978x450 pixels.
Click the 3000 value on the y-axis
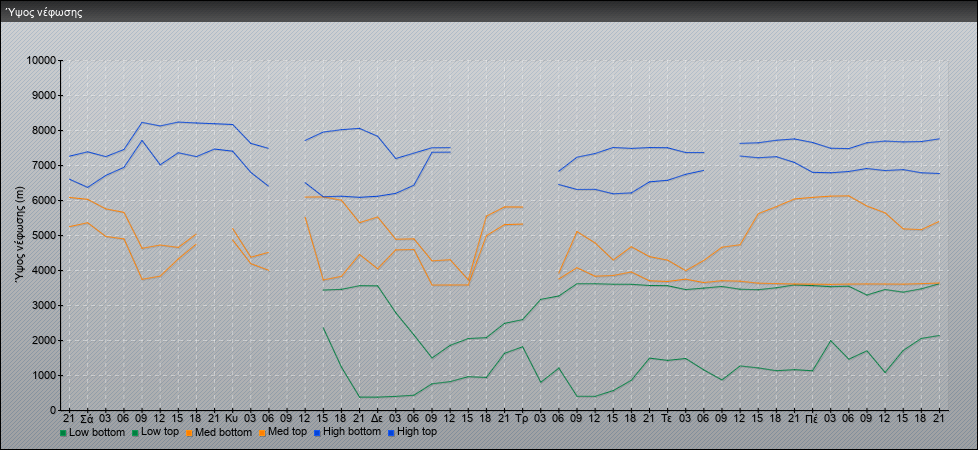tap(44, 305)
